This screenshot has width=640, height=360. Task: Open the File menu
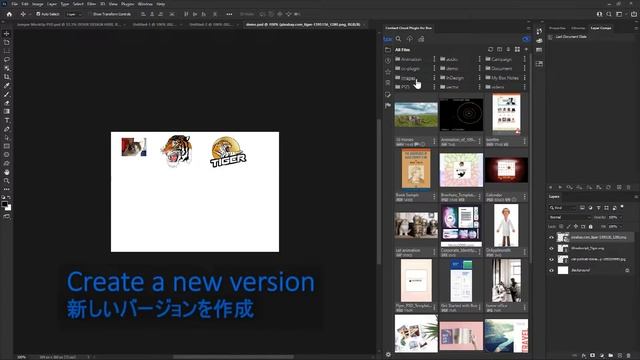pyautogui.click(x=14, y=4)
